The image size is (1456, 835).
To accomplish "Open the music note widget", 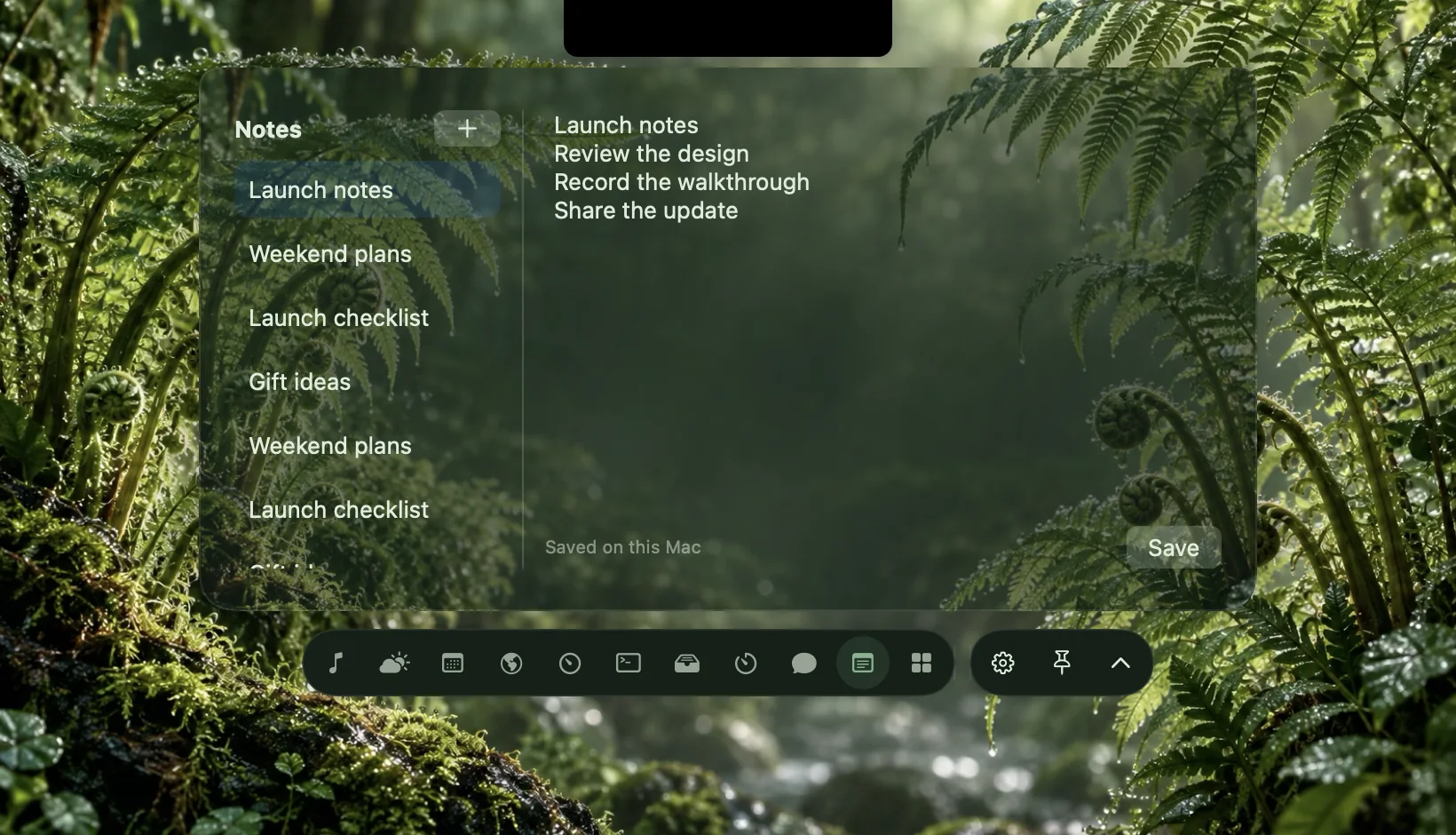I will (x=336, y=663).
